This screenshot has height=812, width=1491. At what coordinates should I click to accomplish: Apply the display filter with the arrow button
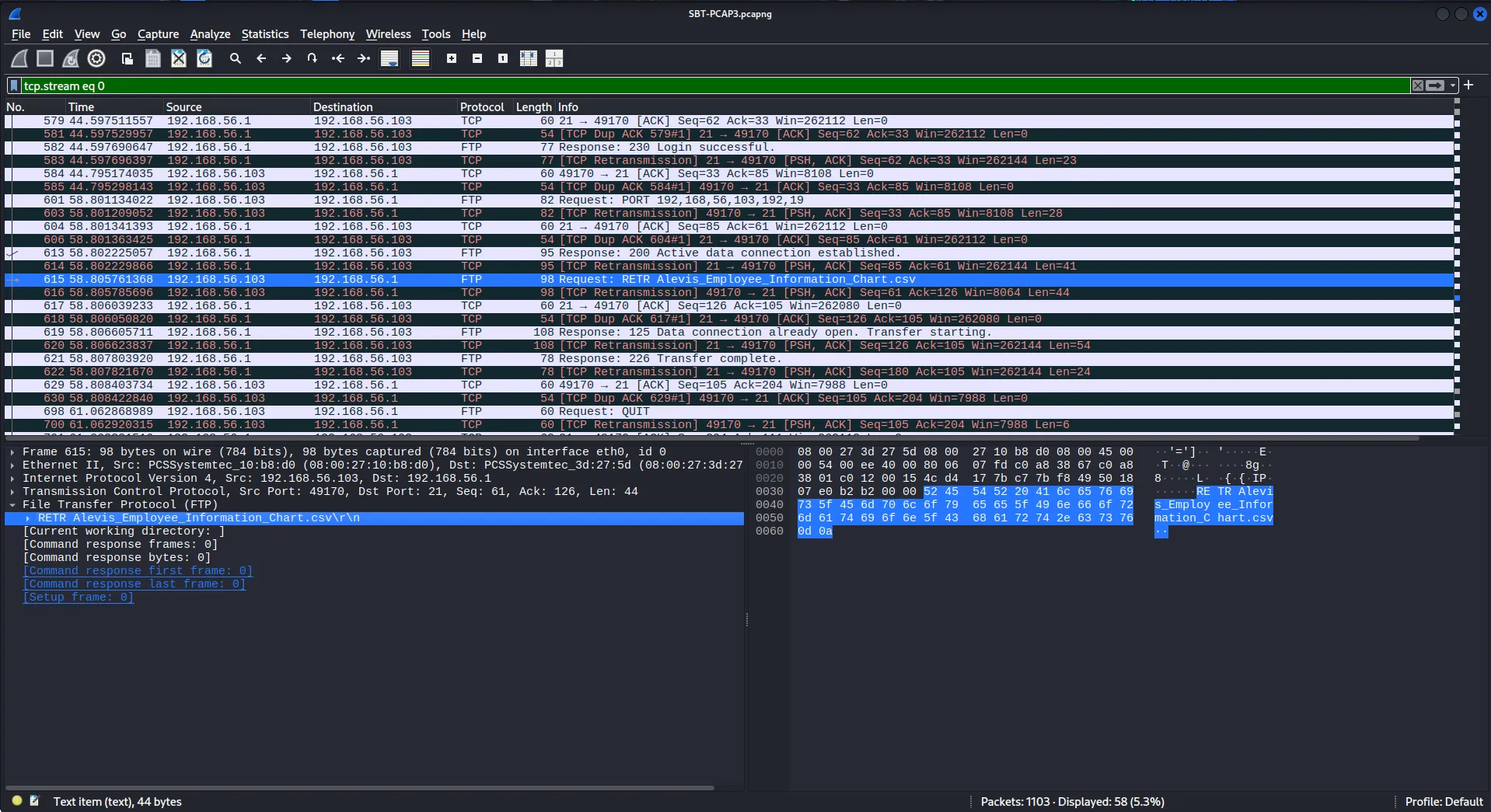click(1435, 85)
